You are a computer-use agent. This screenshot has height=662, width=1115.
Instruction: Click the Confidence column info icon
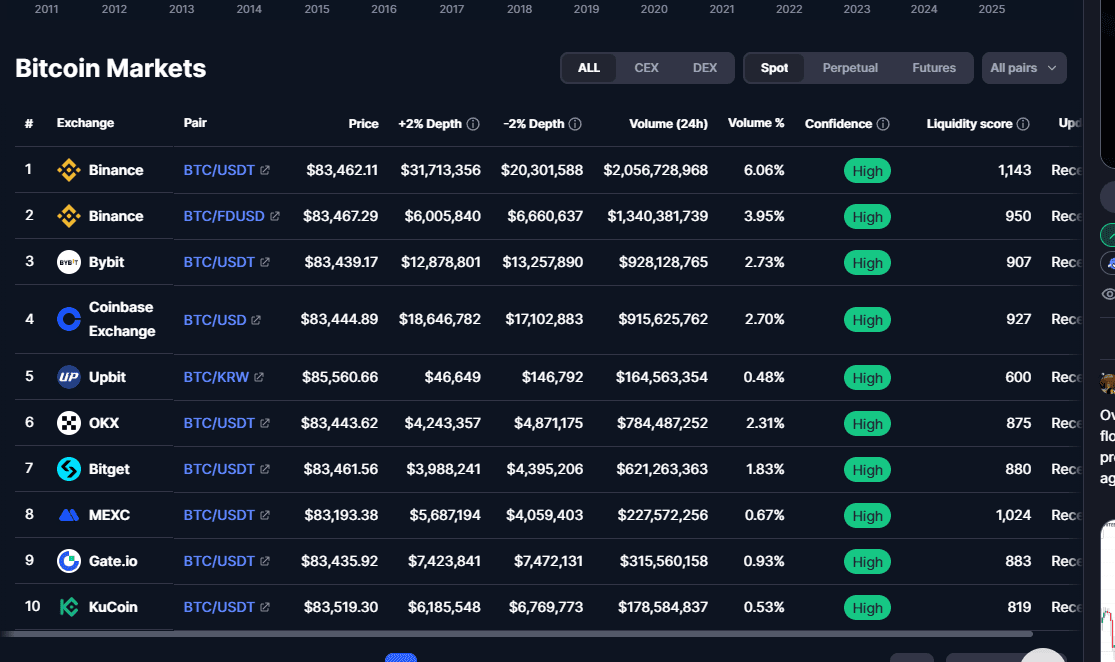pos(884,123)
